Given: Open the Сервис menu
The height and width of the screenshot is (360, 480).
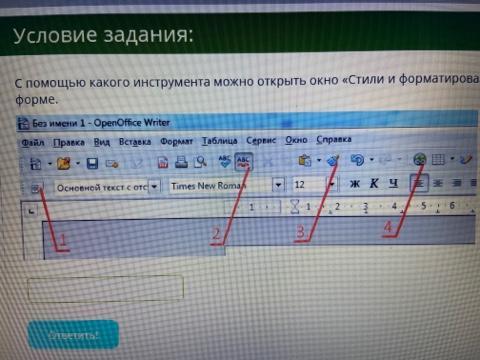Looking at the screenshot, I should tap(261, 140).
